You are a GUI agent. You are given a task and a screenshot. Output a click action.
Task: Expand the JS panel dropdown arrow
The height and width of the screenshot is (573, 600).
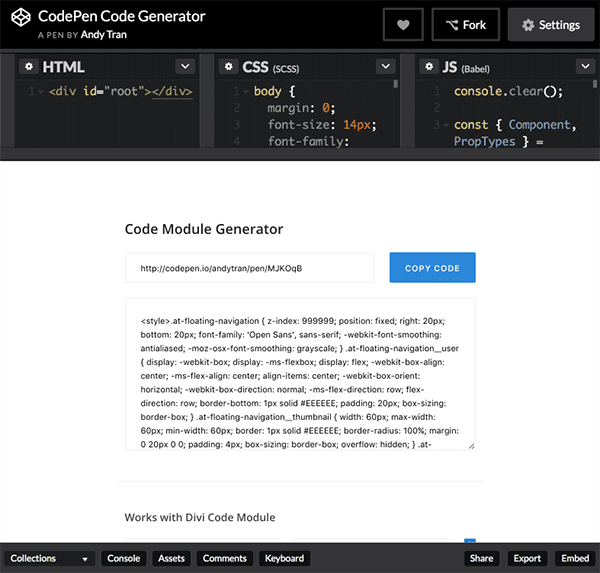pyautogui.click(x=583, y=67)
